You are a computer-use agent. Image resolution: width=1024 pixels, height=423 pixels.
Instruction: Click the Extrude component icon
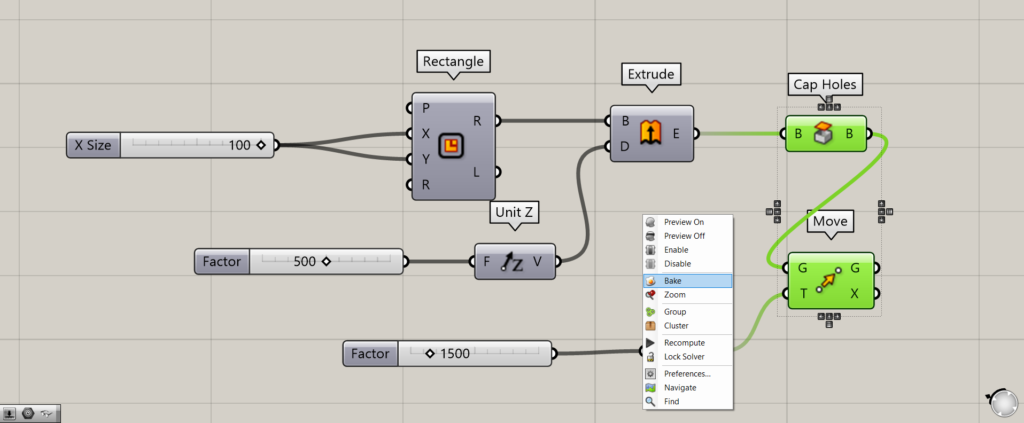tap(651, 133)
